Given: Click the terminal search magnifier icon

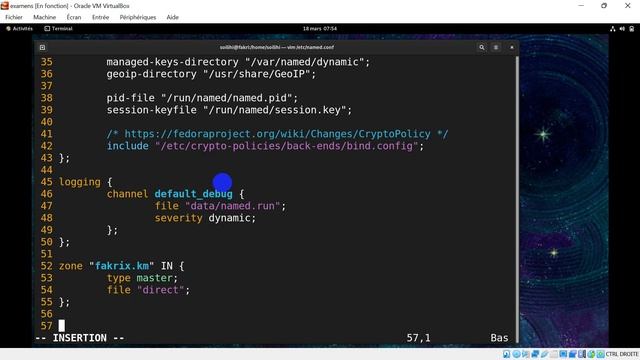Looking at the screenshot, I should pyautogui.click(x=482, y=47).
